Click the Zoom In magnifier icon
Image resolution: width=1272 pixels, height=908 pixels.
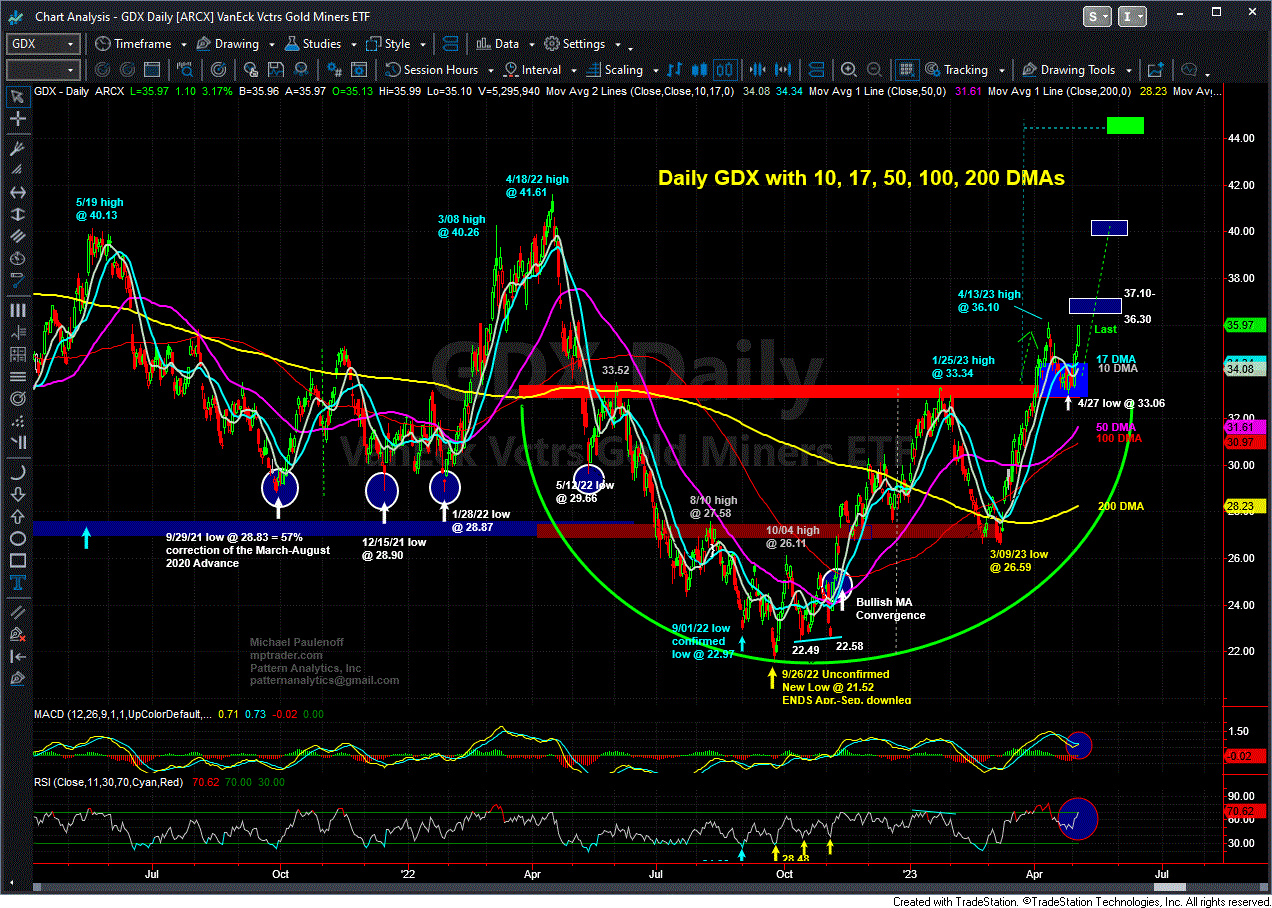point(849,70)
